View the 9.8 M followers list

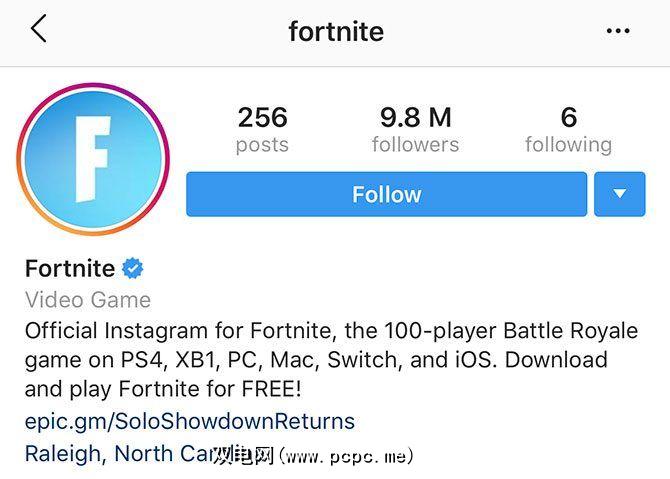(415, 130)
